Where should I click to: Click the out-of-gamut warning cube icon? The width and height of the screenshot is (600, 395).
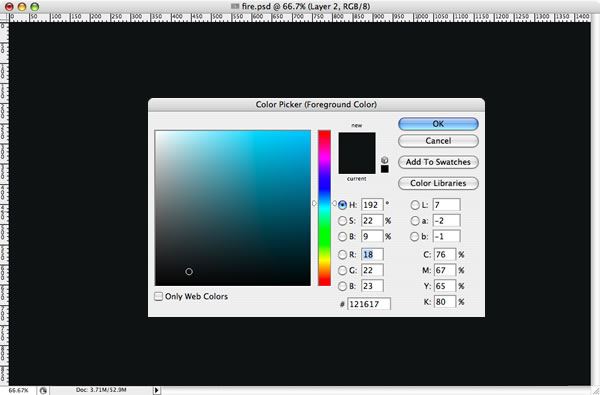point(385,160)
